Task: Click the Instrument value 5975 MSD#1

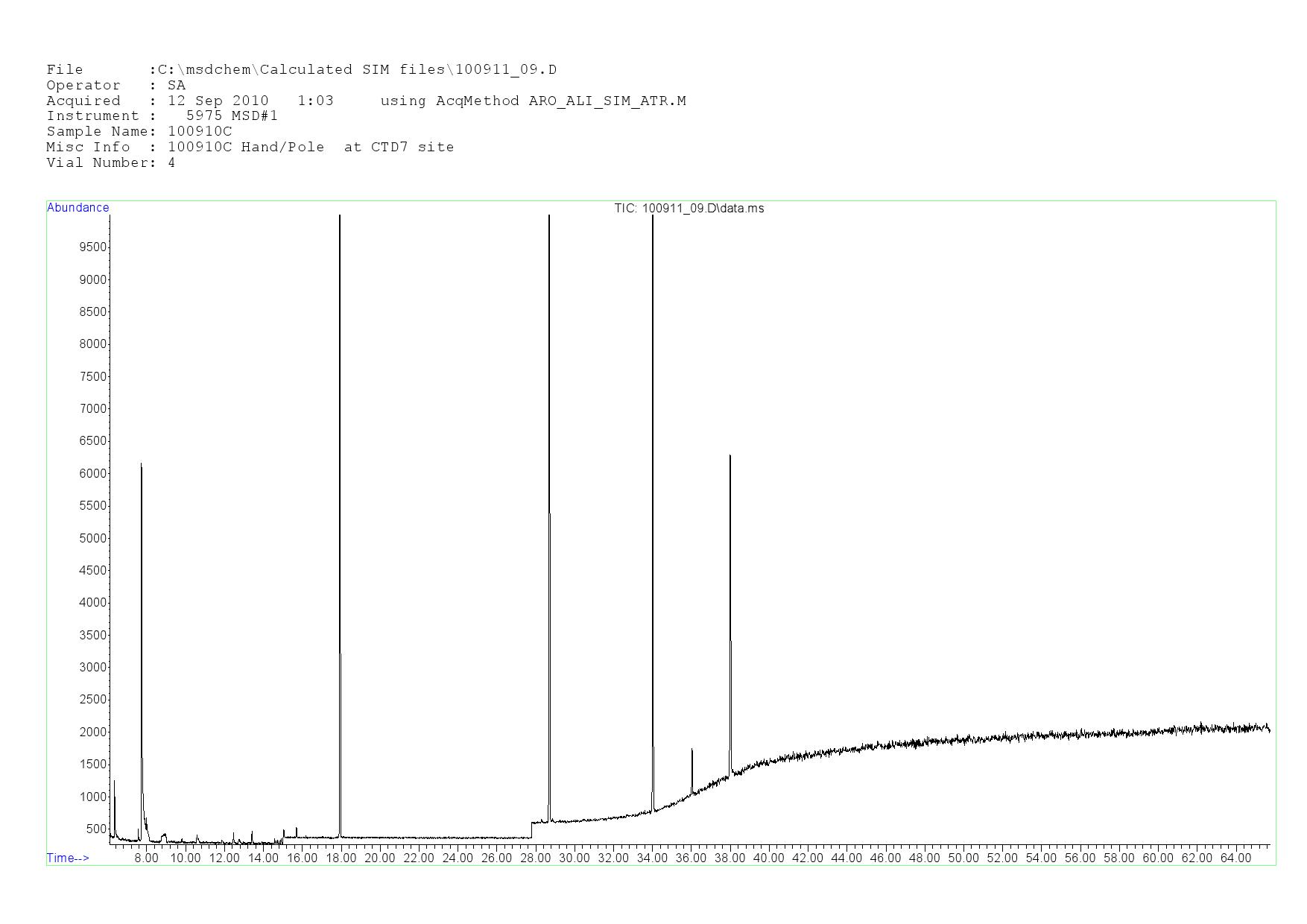Action: click(232, 116)
